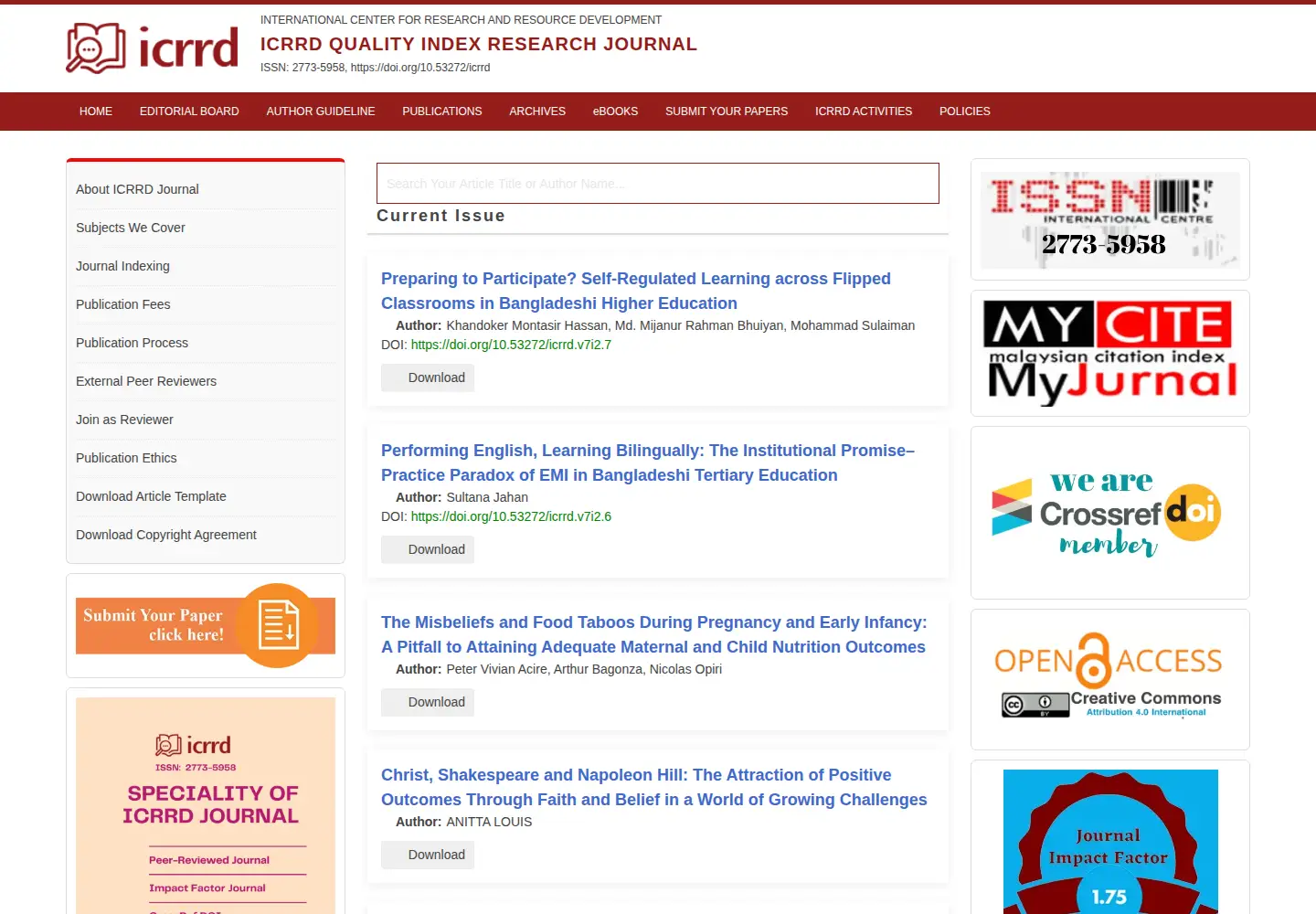The height and width of the screenshot is (914, 1316).
Task: Open the Christ, Shakespeare and Napoleon Hill article
Action: tap(653, 787)
